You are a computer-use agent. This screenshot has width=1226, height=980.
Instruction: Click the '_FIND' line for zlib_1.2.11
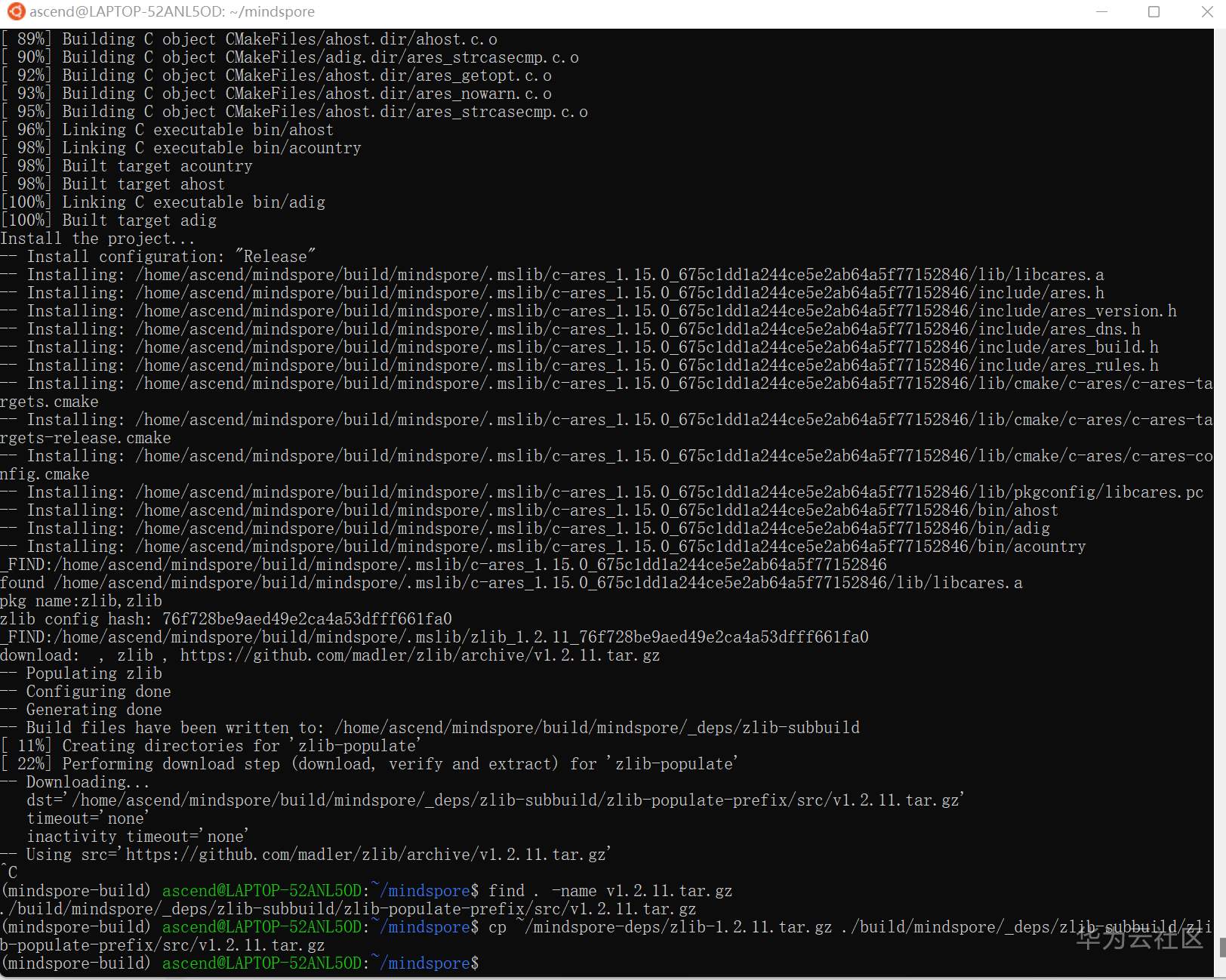click(435, 637)
